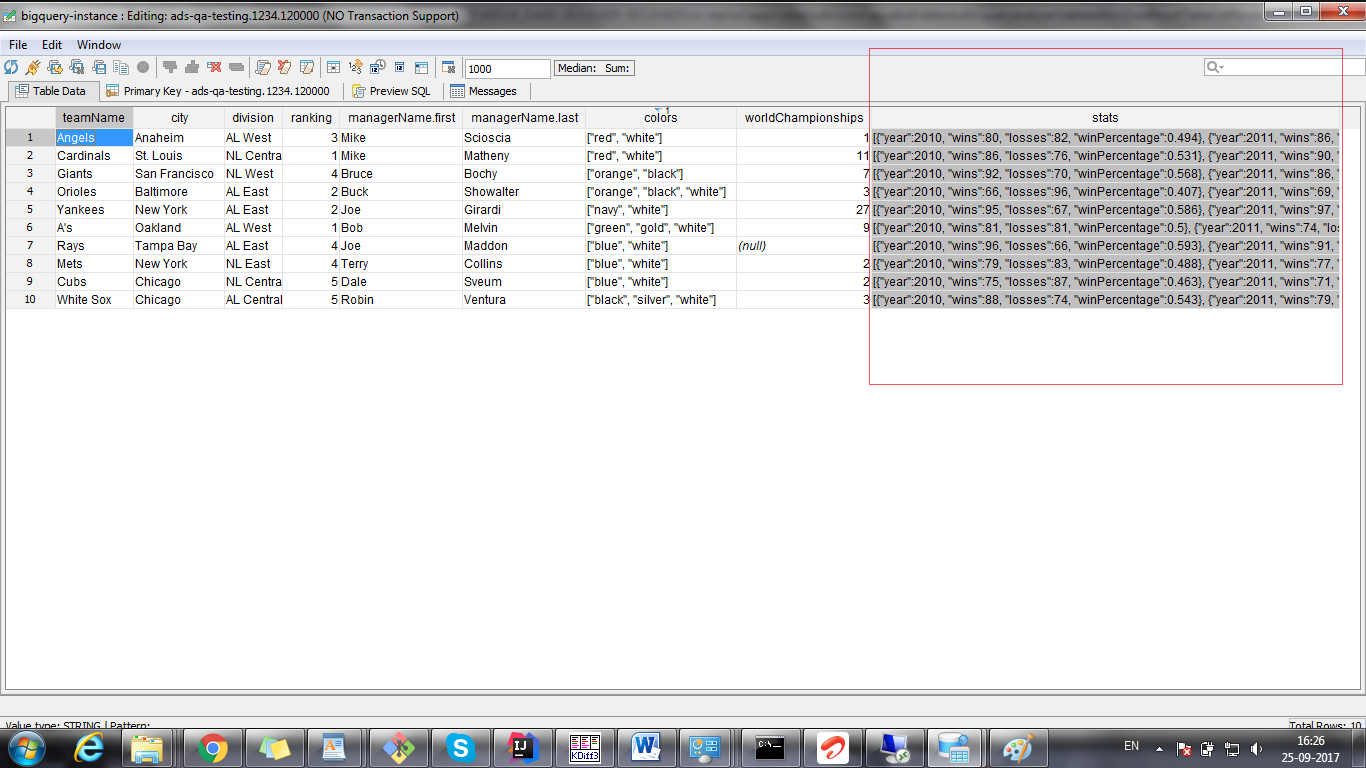Click the ["navy", "white"] colors cell
The width and height of the screenshot is (1366, 768).
pos(660,210)
